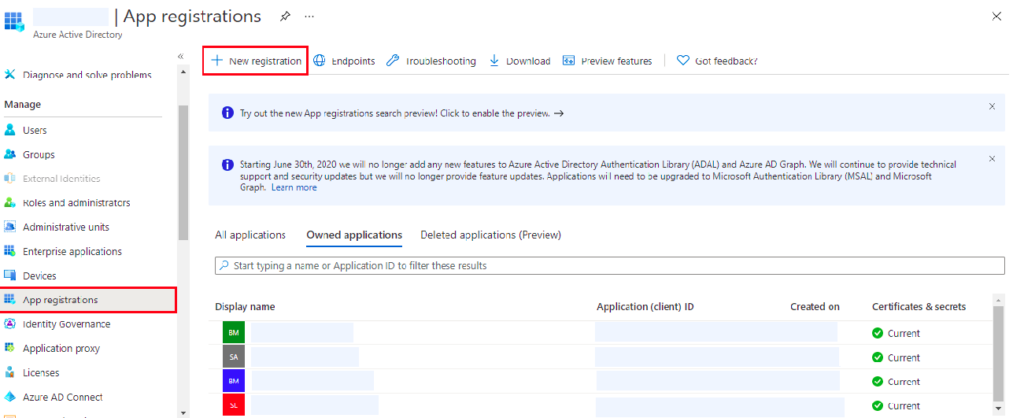Select Users in the Manage menu
This screenshot has height=418, width=1024.
pyautogui.click(x=35, y=130)
